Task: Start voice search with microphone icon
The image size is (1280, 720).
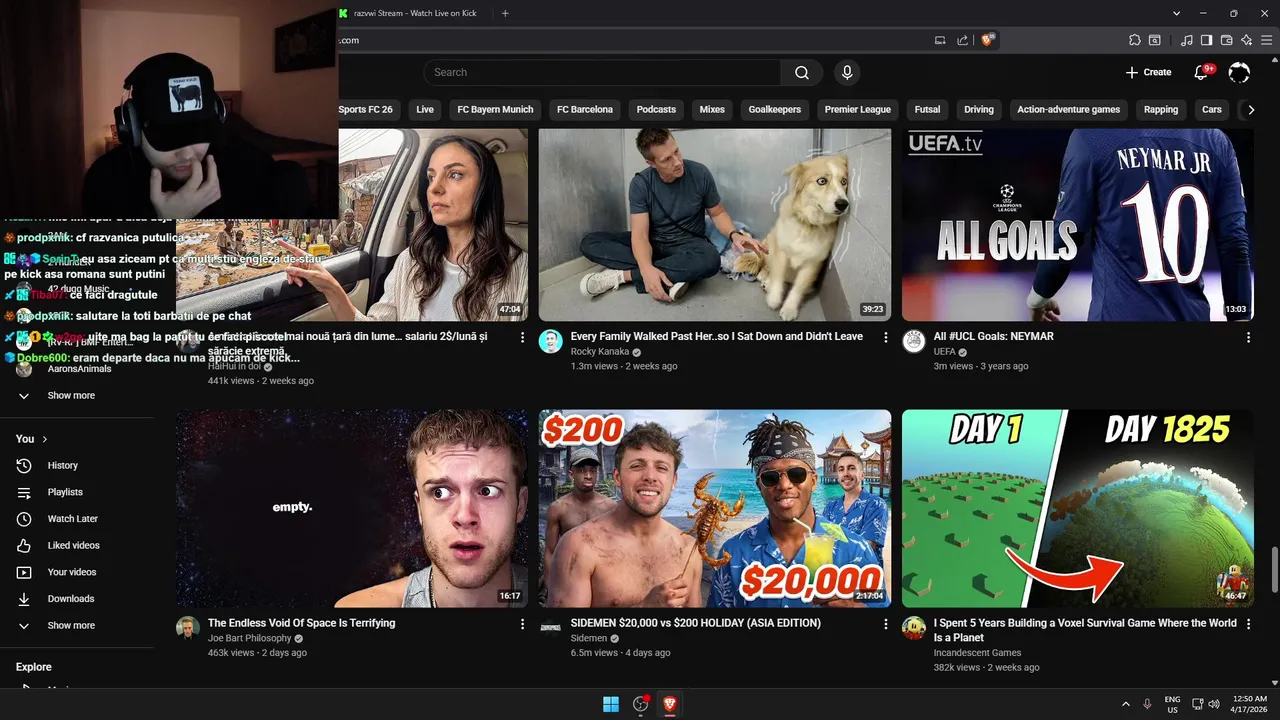Action: (847, 72)
